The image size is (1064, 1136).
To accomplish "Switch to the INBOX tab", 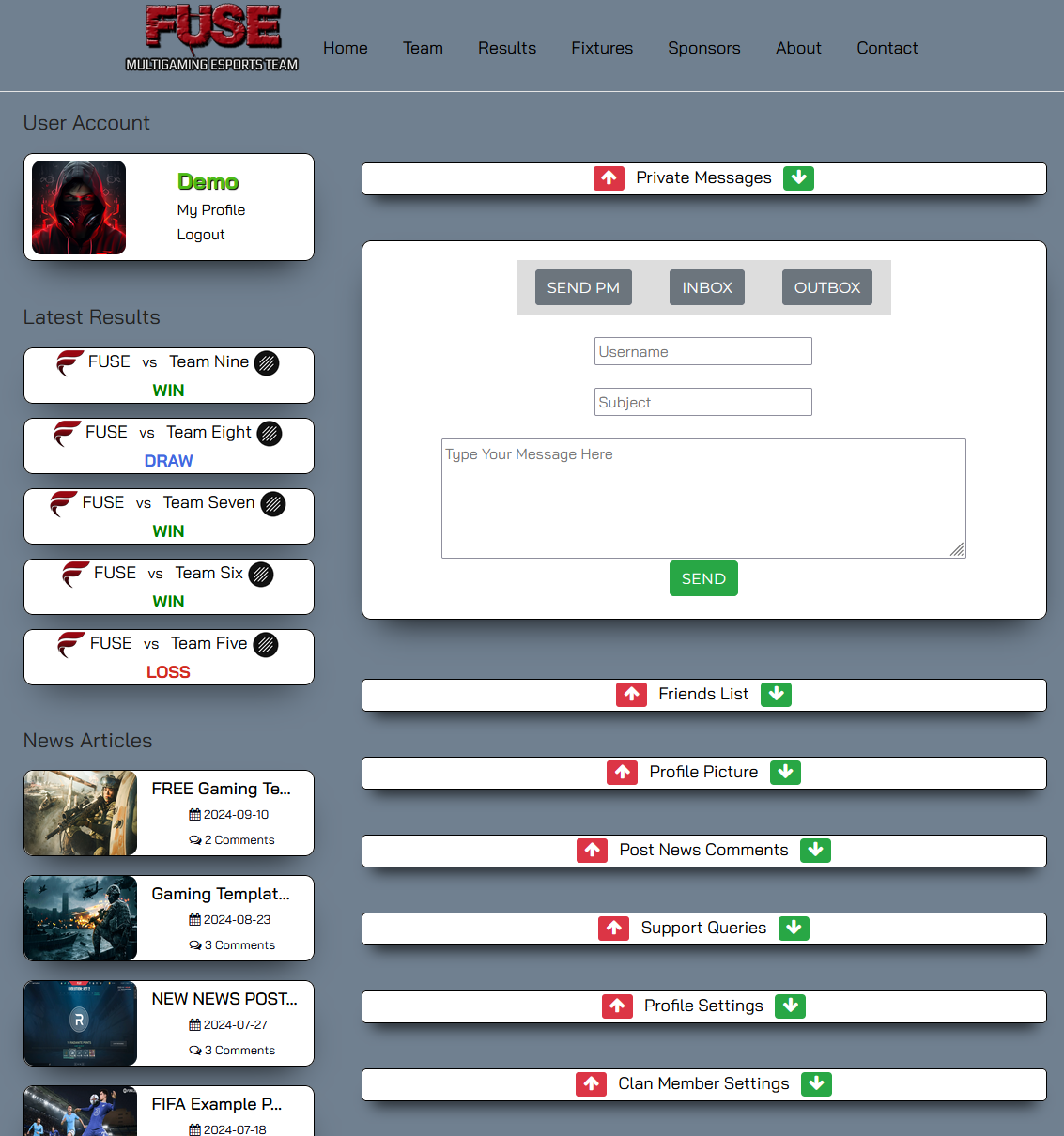I will coord(706,287).
